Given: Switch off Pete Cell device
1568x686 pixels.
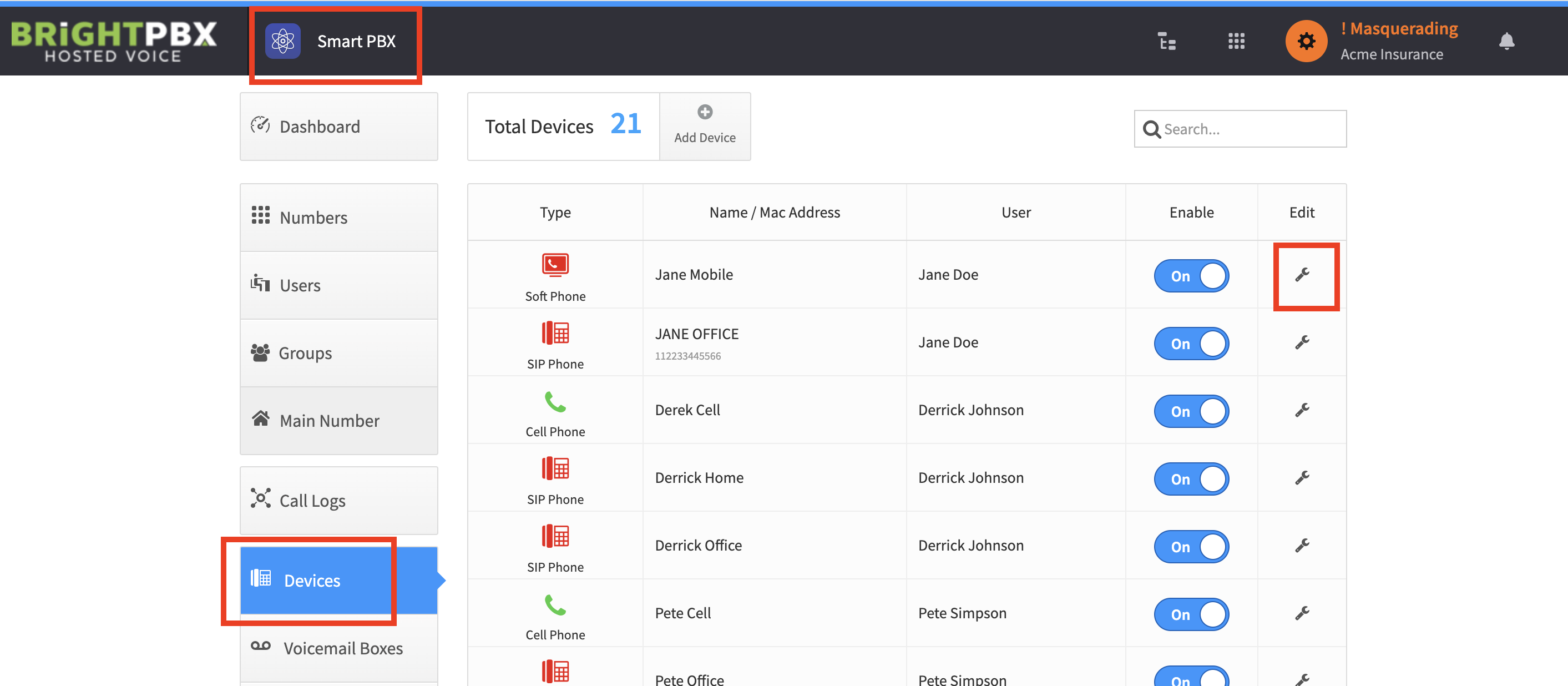Looking at the screenshot, I should [1191, 614].
